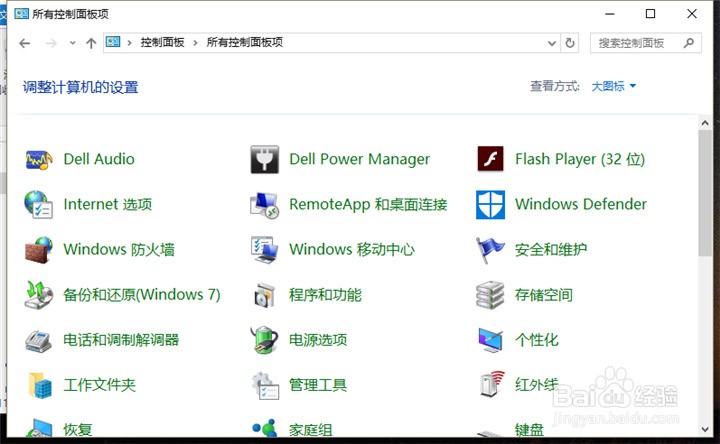
Task: Click the scrollbar up arrow
Action: coord(705,123)
